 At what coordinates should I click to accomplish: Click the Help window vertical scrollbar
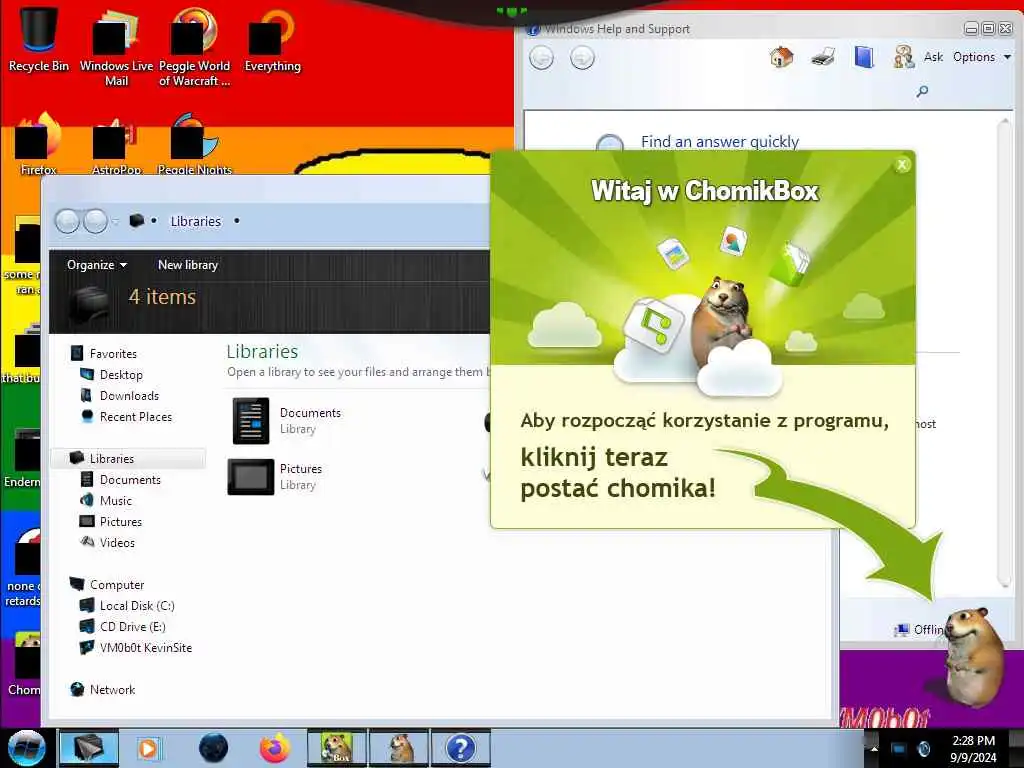coord(1004,353)
